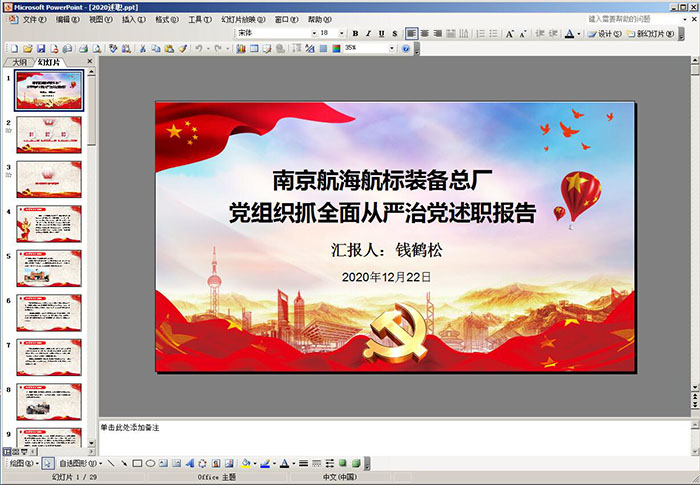Copy the selection using the copy icon
The image size is (700, 485).
click(x=156, y=49)
